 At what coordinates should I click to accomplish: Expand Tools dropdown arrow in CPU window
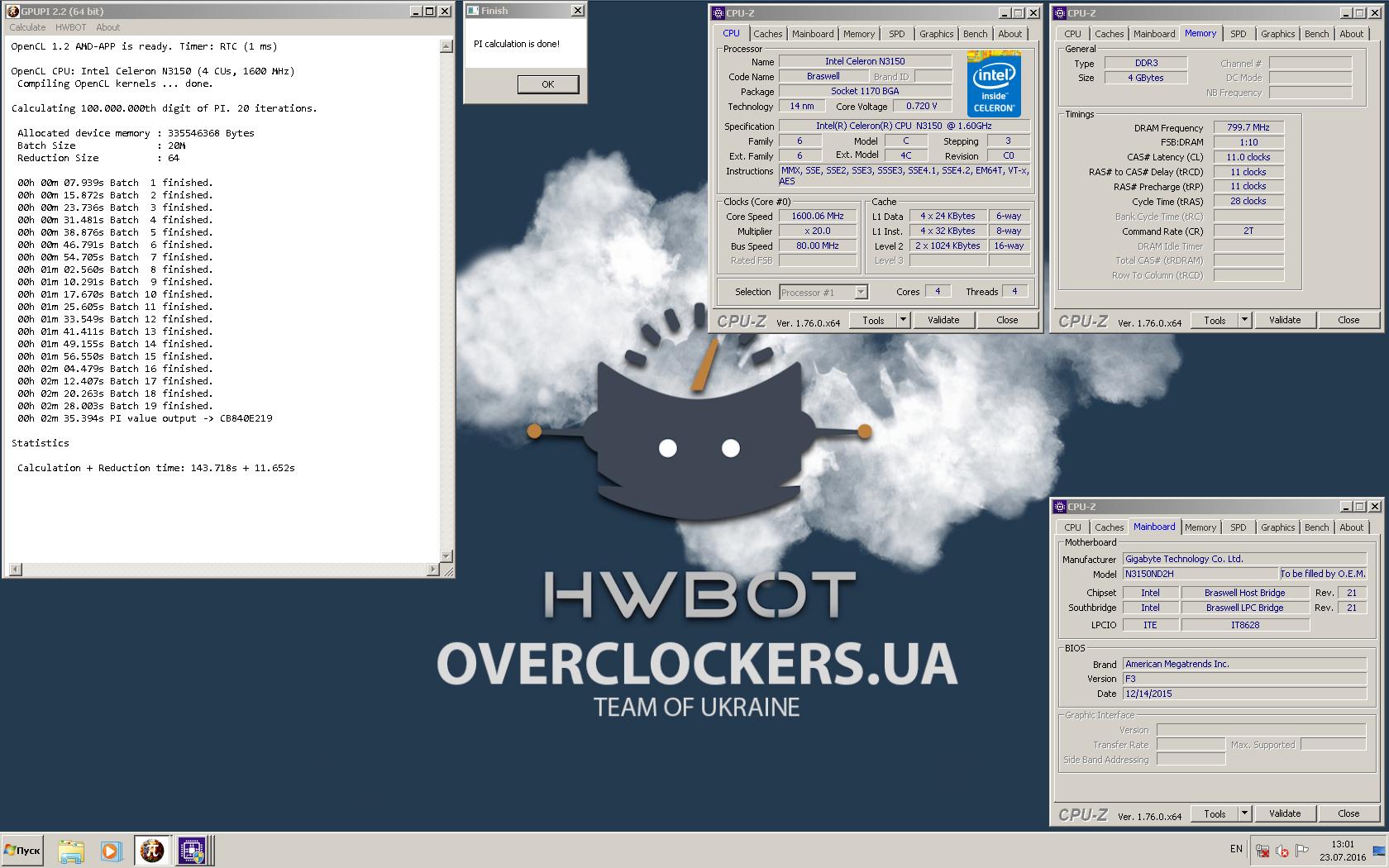[x=903, y=320]
